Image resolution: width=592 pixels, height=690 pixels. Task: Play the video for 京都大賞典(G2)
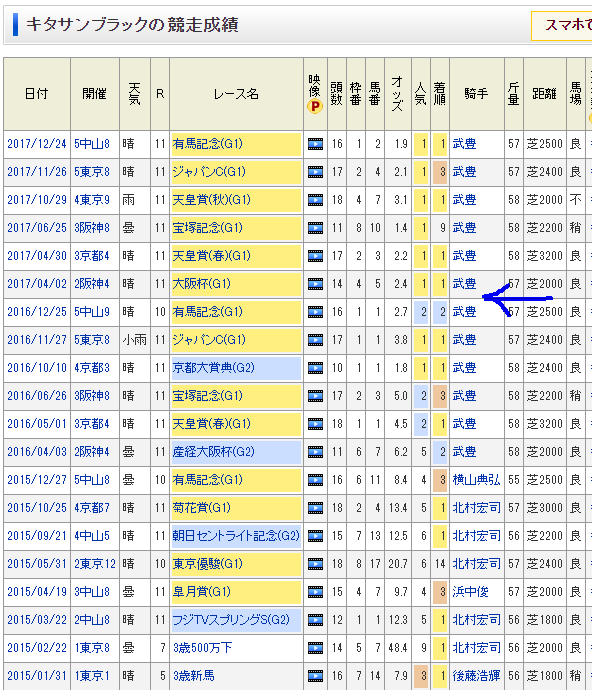[x=315, y=368]
